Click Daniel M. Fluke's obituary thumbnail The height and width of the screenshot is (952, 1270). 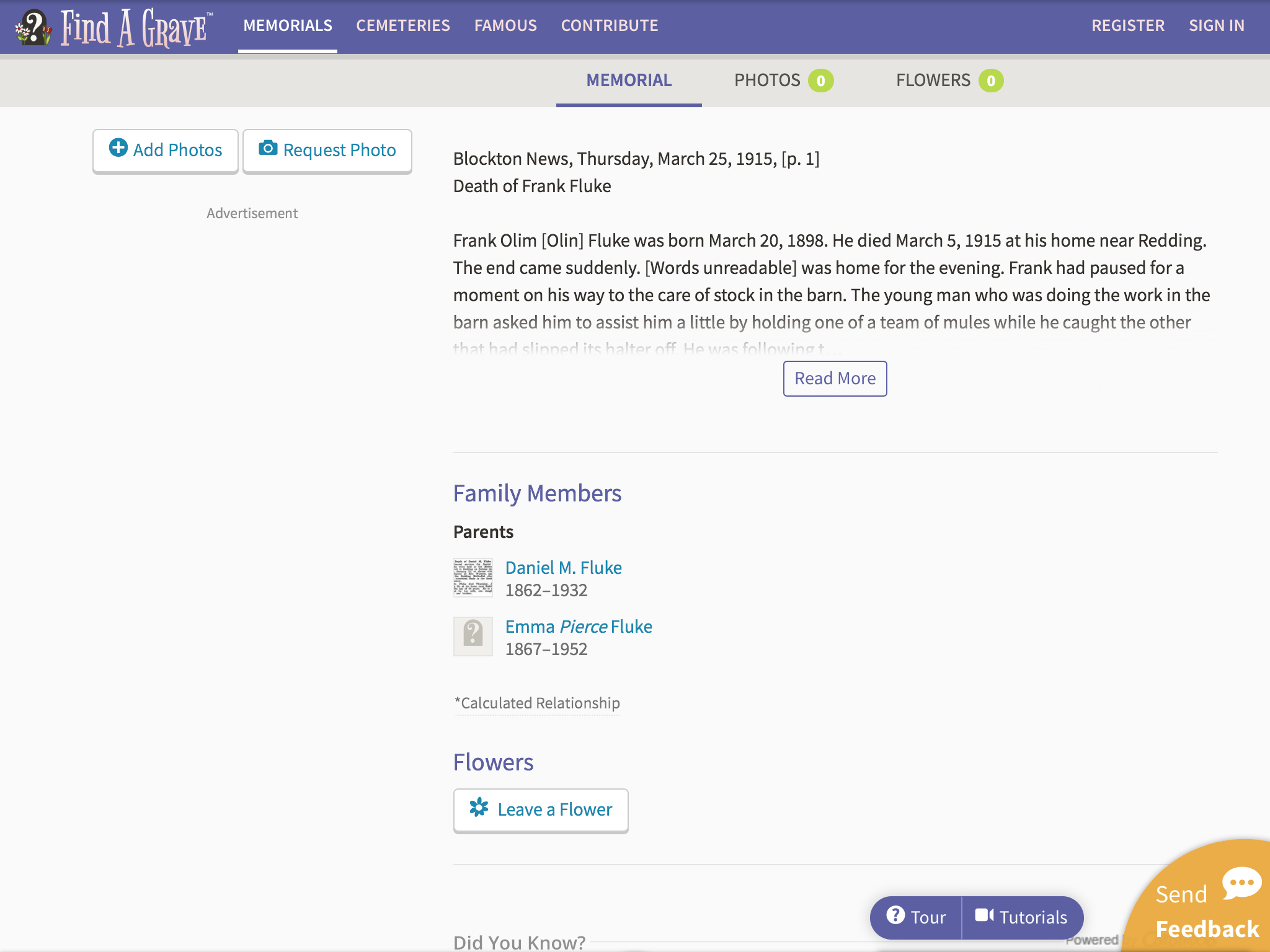click(473, 578)
